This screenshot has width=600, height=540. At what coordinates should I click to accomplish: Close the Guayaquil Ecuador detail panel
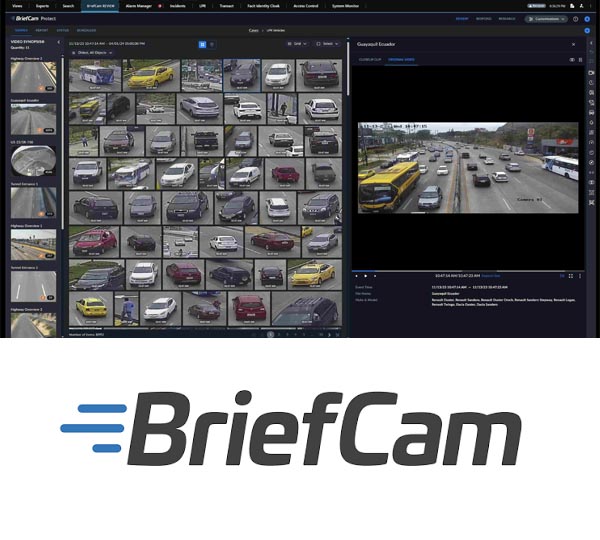[x=573, y=44]
